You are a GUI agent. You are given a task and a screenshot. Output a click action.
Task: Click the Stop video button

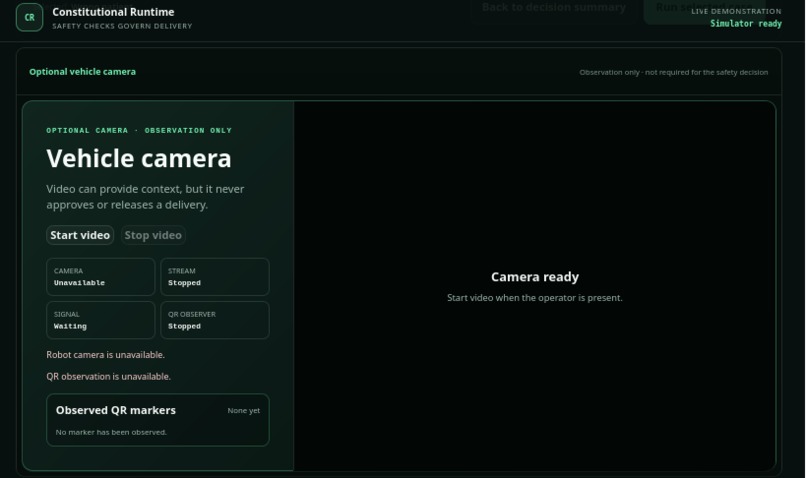click(153, 235)
